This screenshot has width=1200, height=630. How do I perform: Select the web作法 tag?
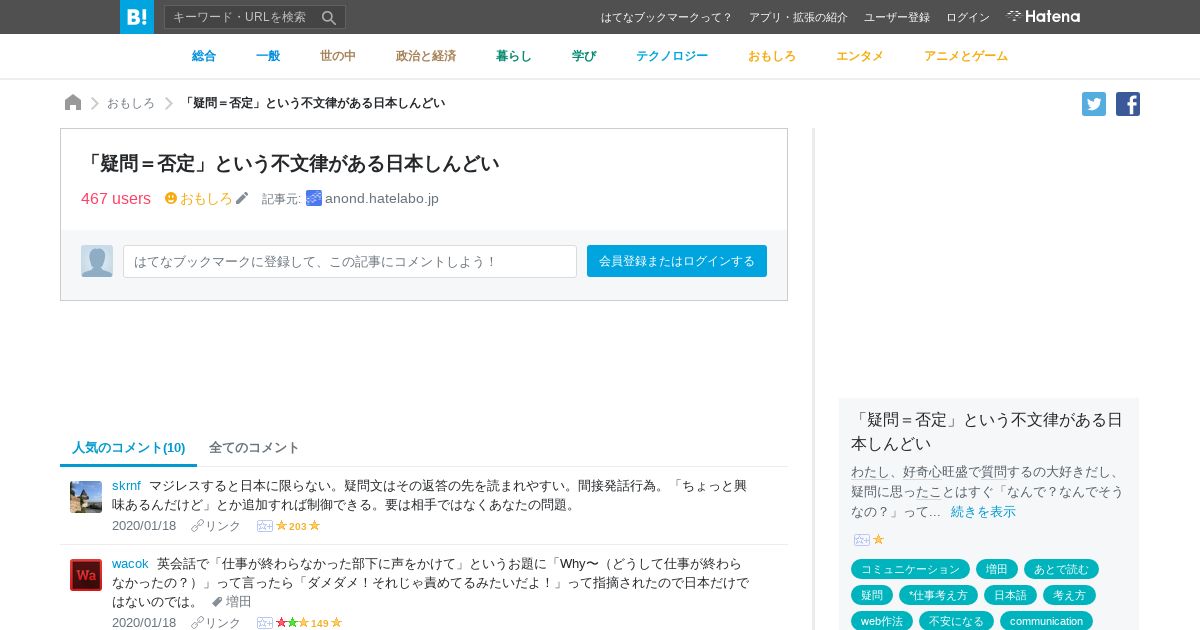click(882, 621)
